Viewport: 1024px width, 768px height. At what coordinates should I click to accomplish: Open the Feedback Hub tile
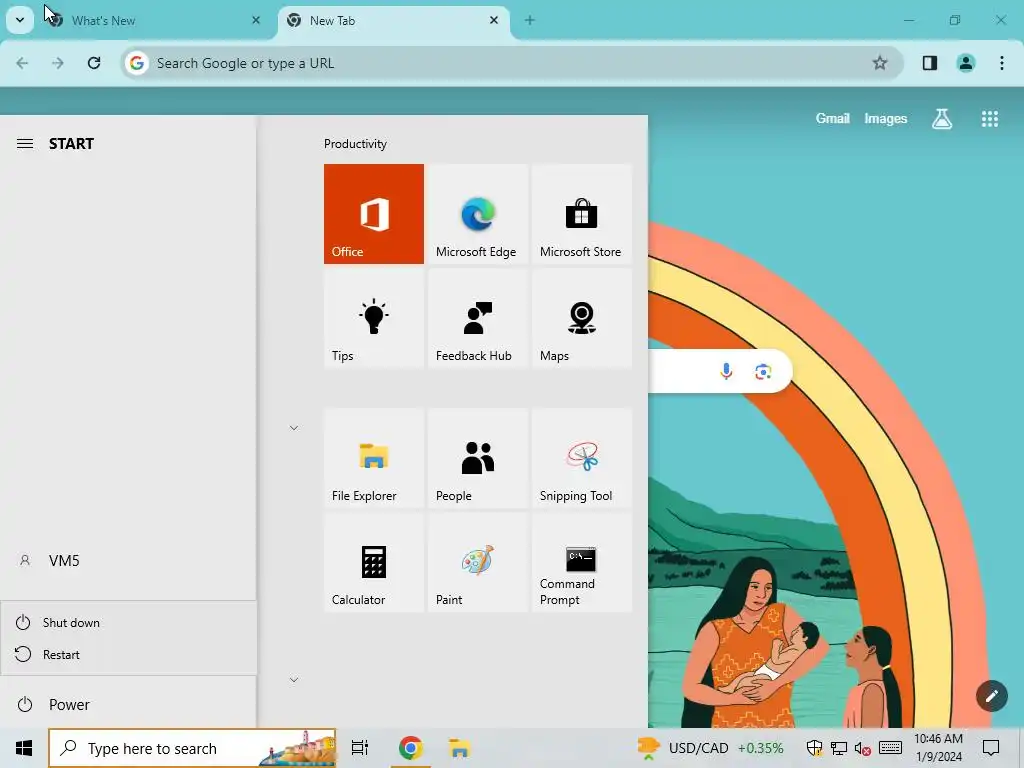pos(477,318)
